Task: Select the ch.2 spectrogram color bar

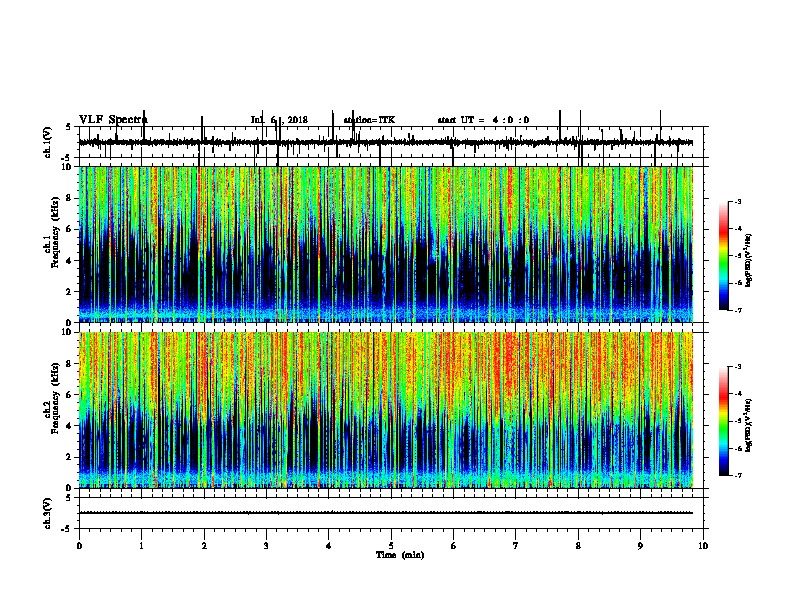Action: tap(724, 421)
